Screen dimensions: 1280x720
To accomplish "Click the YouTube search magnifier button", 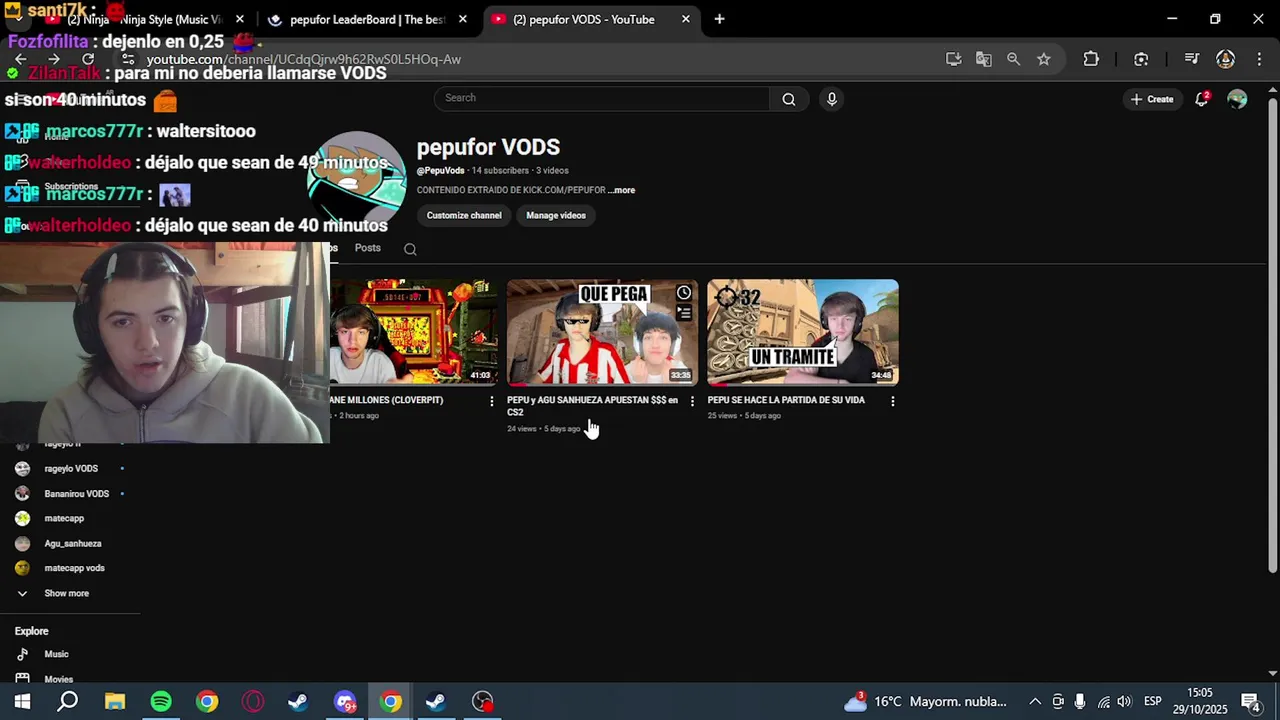I will 789,99.
